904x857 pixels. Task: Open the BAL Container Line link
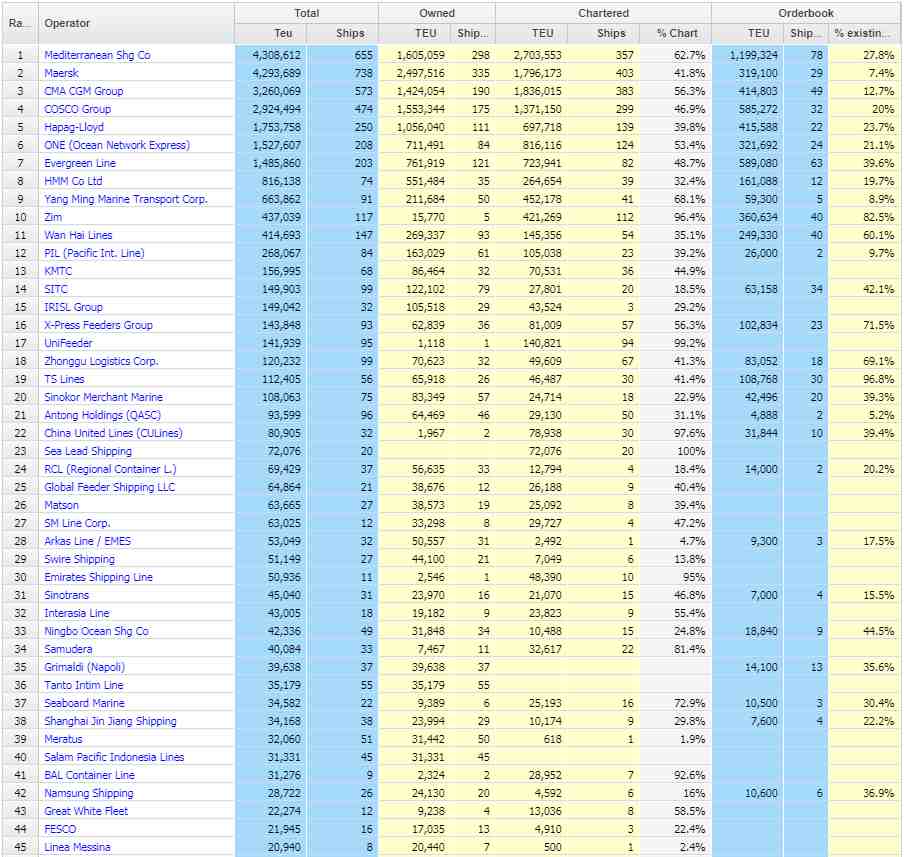89,775
